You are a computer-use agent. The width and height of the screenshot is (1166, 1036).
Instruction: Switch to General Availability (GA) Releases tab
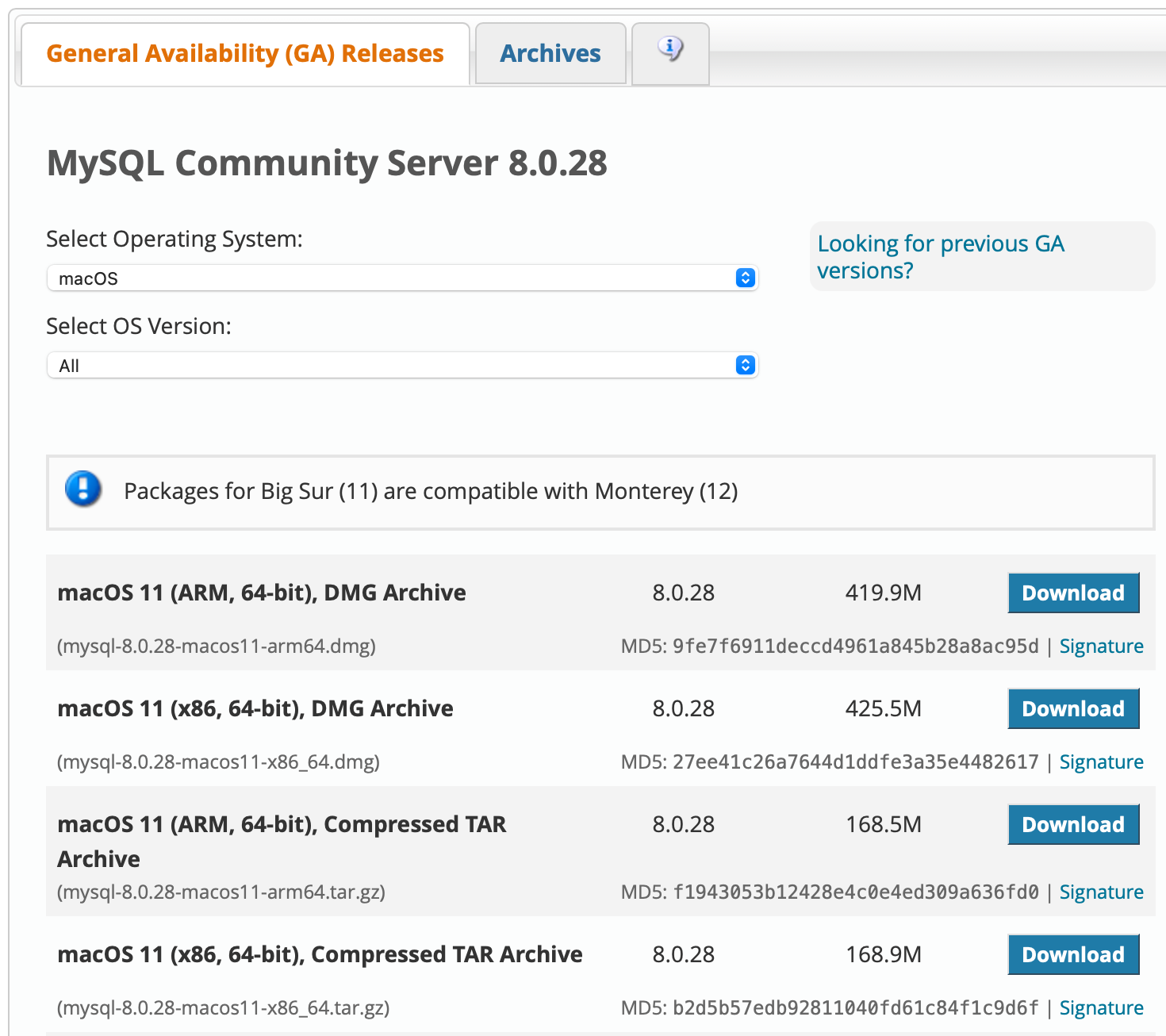[245, 53]
